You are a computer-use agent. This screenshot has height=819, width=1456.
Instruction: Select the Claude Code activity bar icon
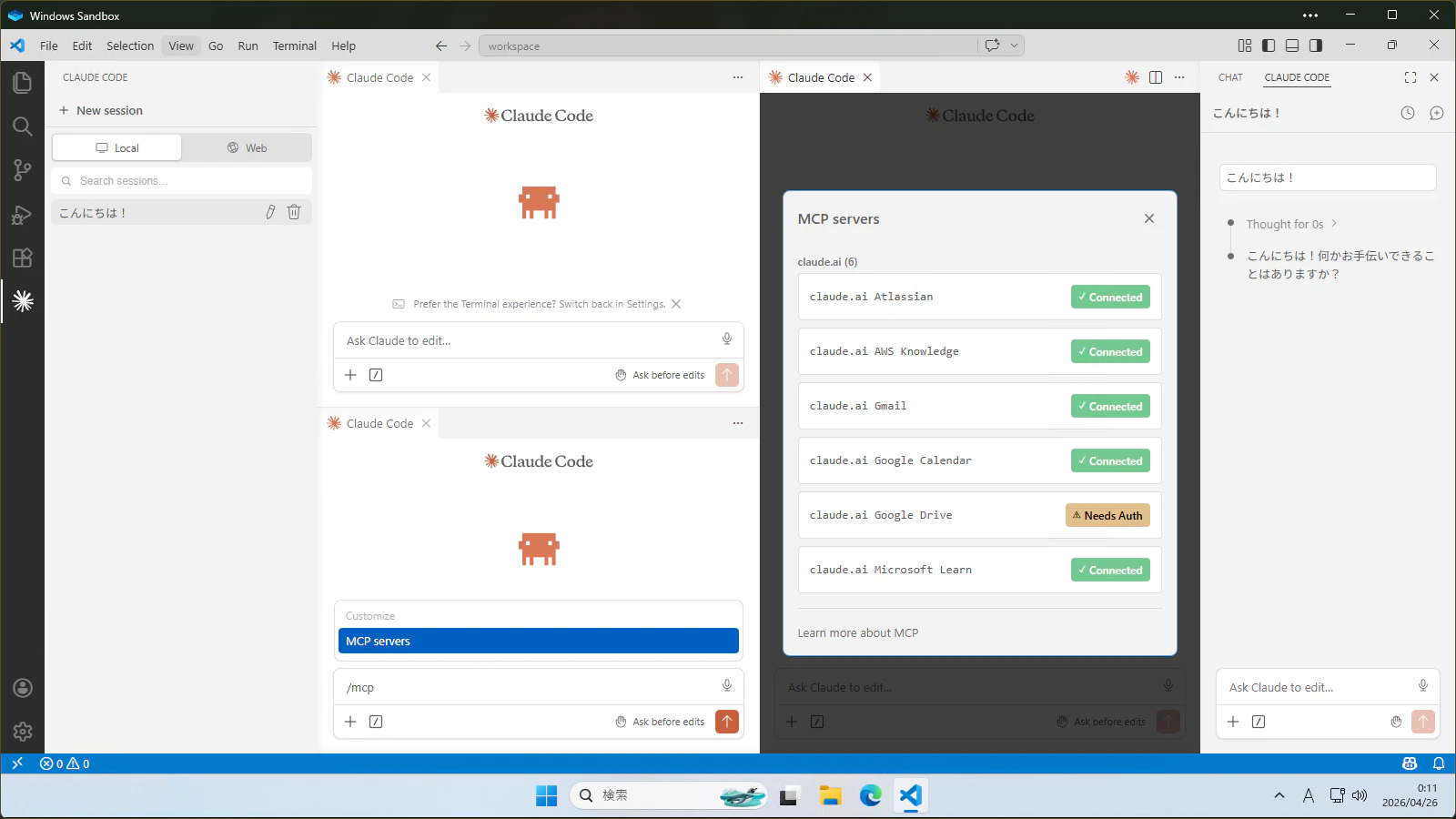coord(22,301)
